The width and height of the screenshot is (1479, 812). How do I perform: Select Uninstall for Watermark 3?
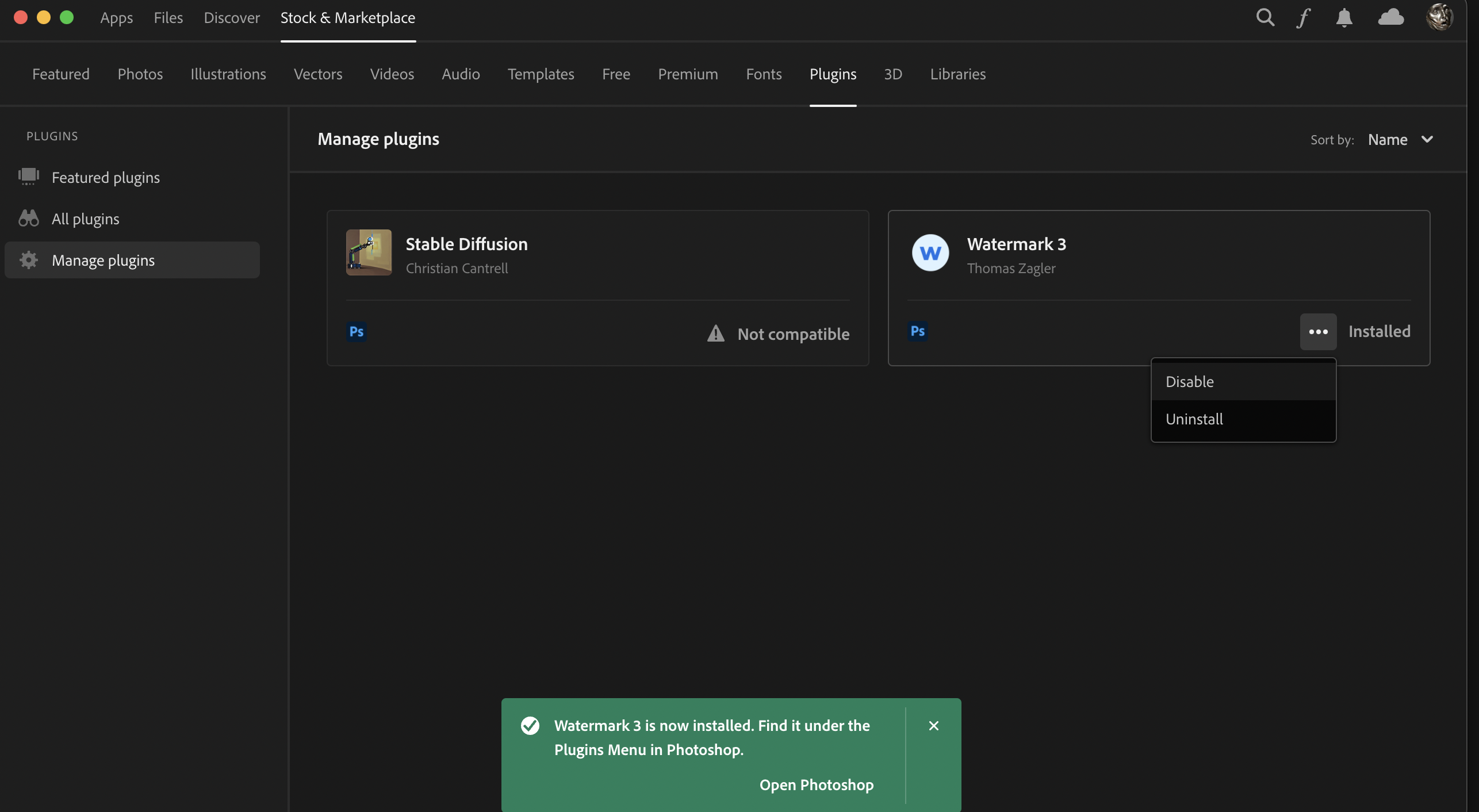1194,419
